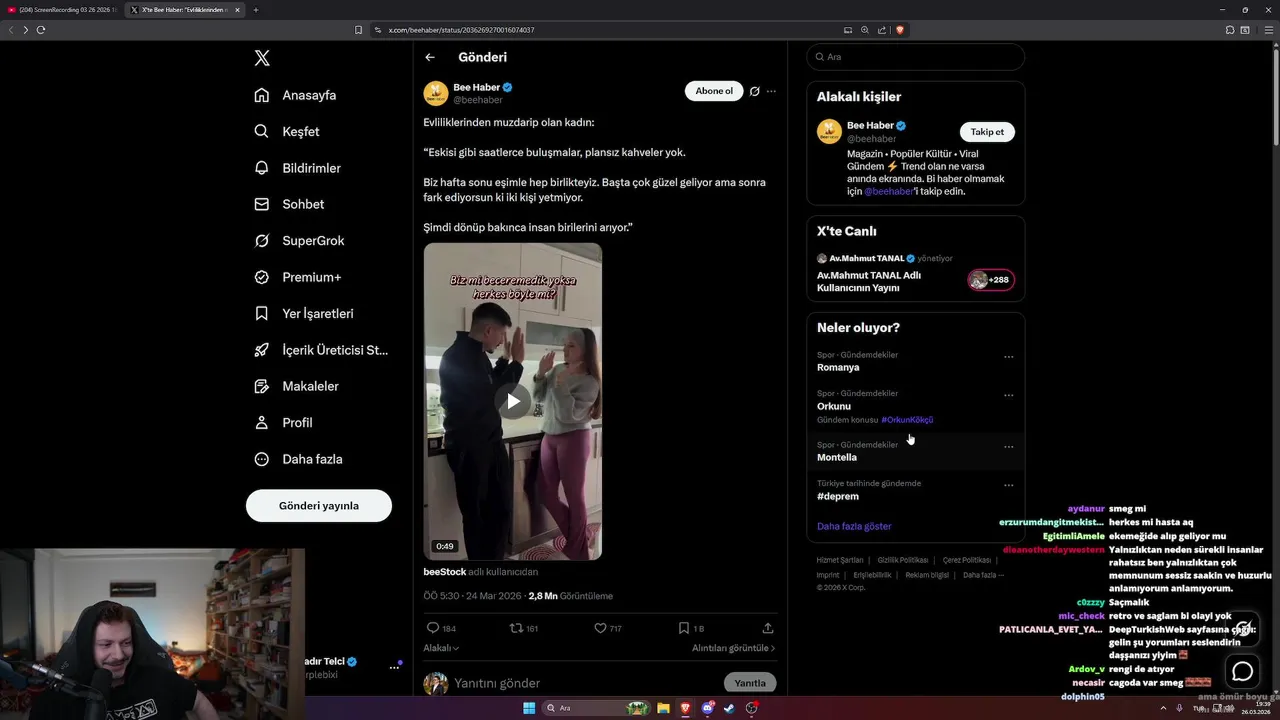Click Gönderi yayınla button
This screenshot has height=720, width=1280.
pos(319,505)
